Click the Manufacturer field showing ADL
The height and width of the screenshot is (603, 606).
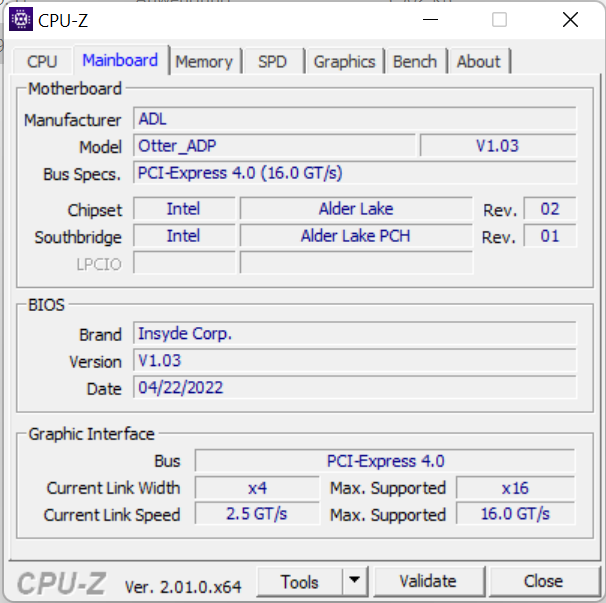[x=354, y=119]
